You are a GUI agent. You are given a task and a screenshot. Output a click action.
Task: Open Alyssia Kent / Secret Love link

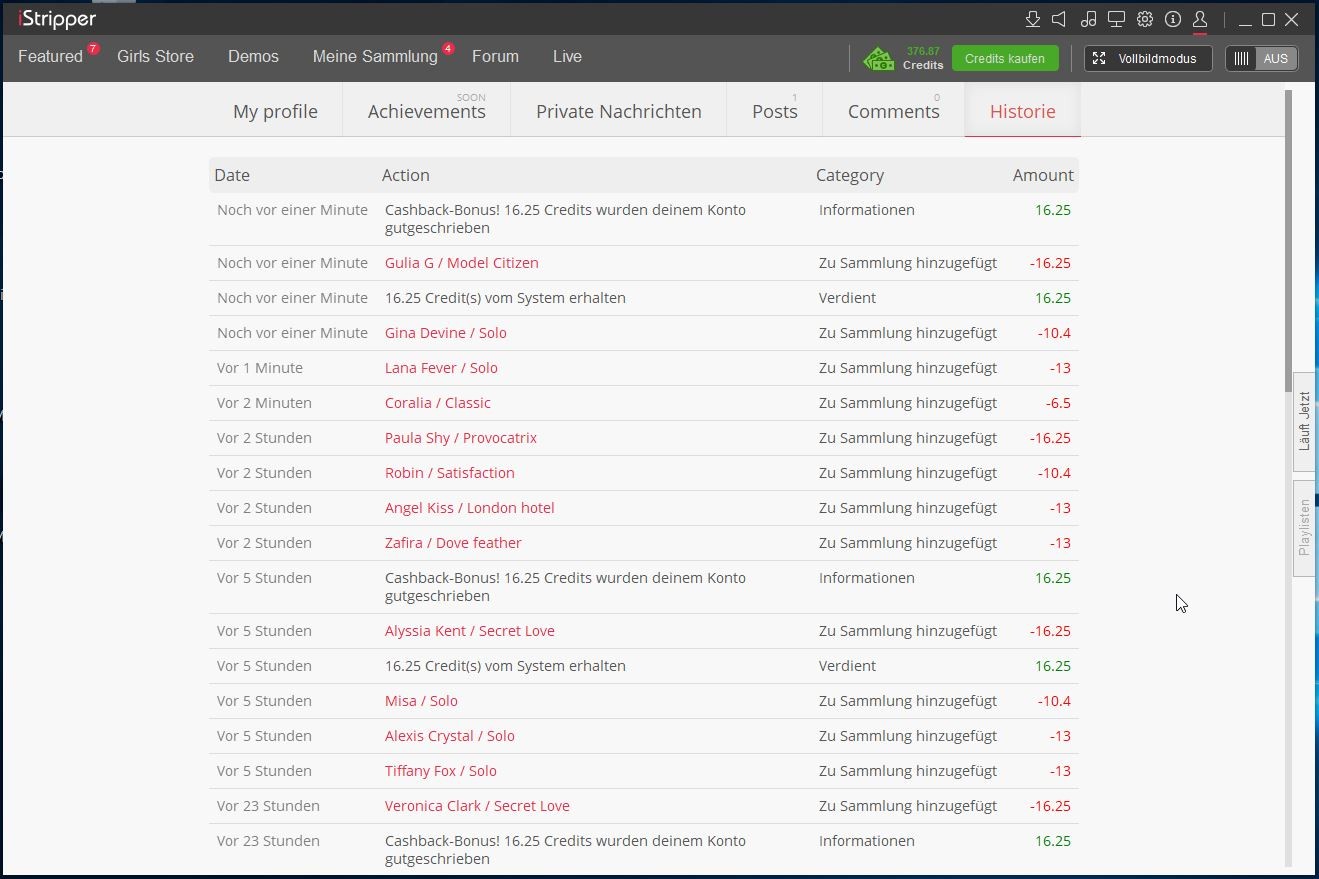(470, 631)
